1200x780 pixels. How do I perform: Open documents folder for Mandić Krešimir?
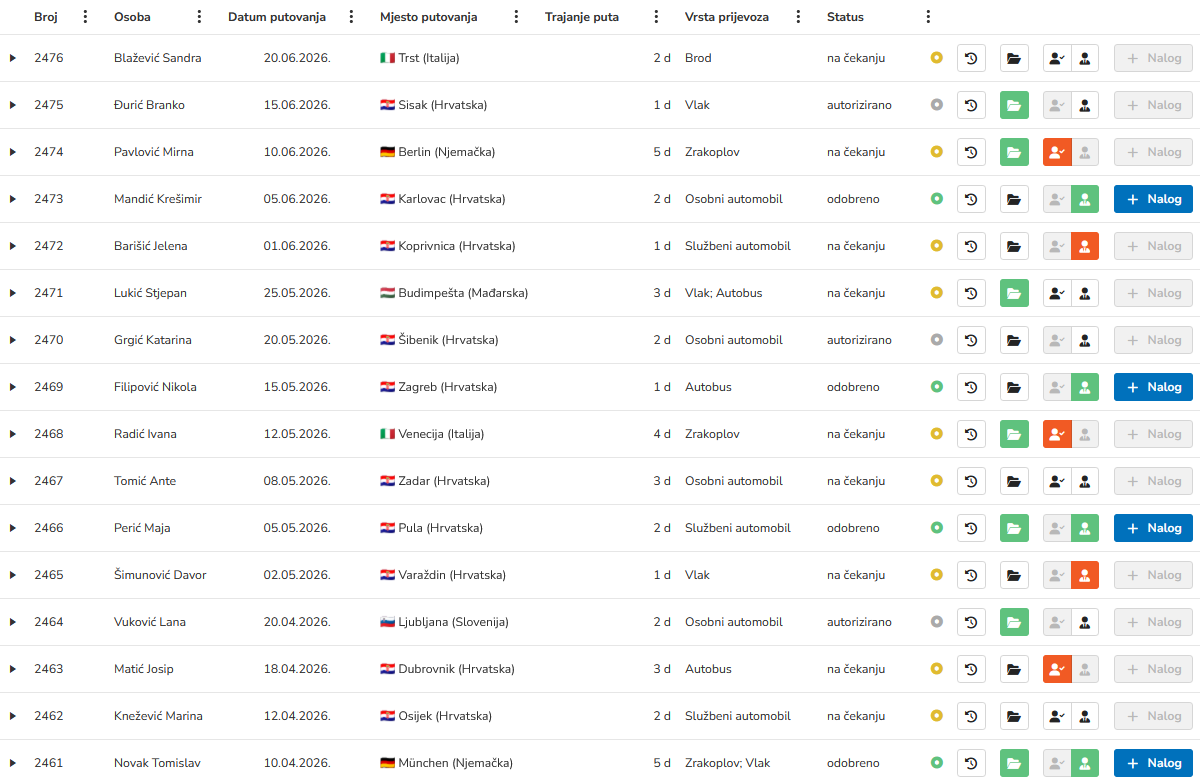(x=1014, y=199)
